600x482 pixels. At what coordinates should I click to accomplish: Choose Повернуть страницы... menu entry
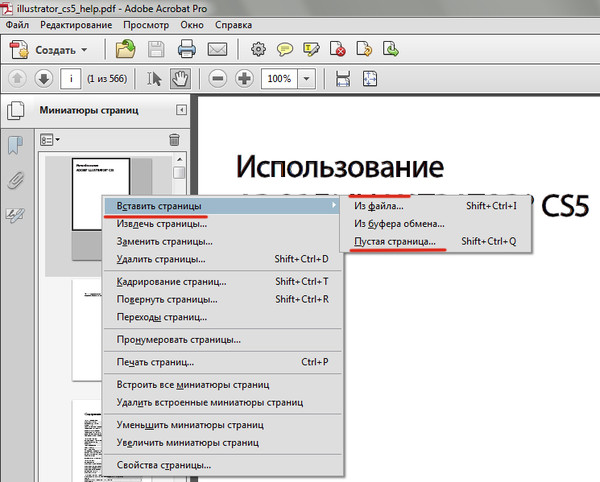coord(222,299)
